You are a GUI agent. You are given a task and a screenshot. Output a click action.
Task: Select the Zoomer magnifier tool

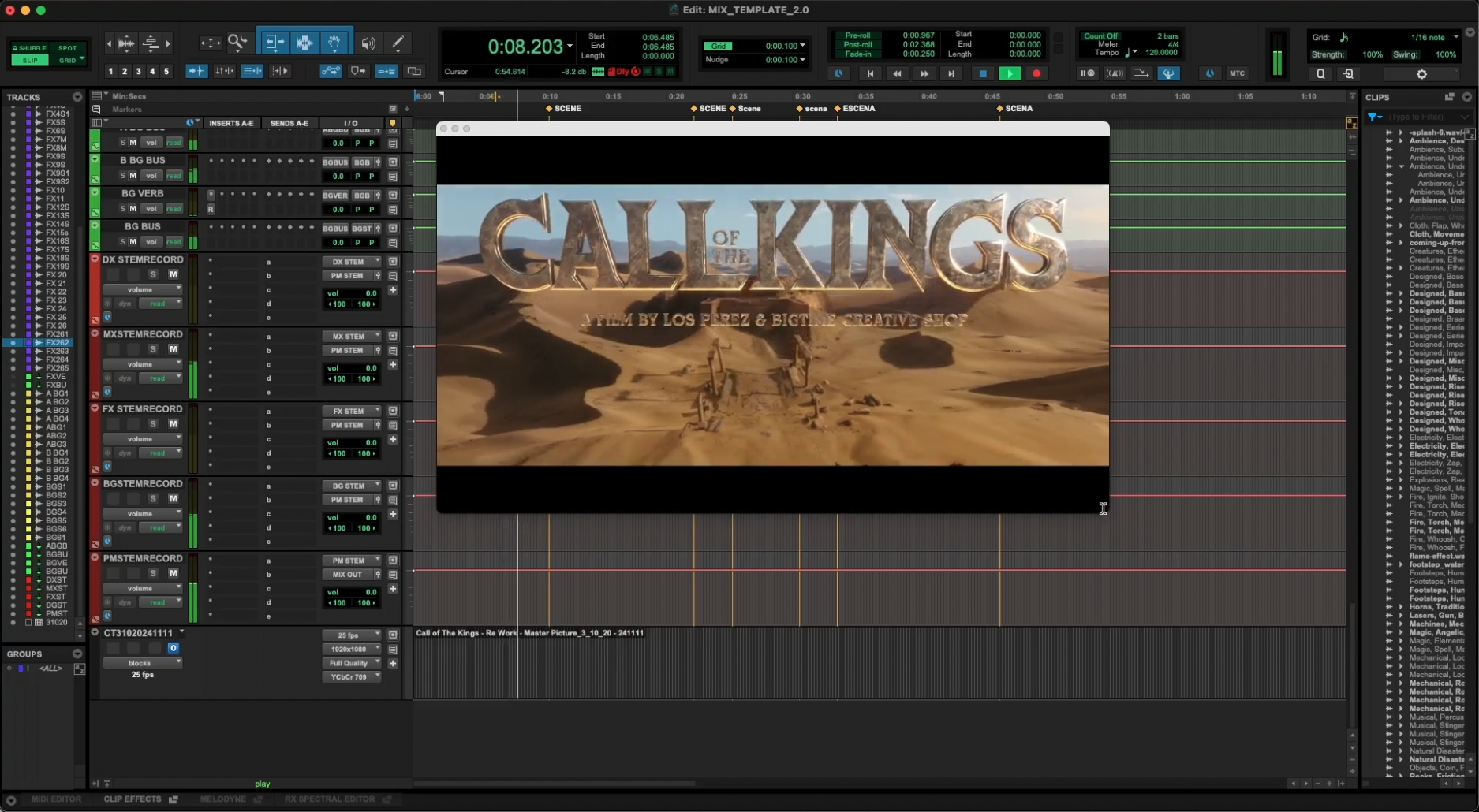[x=238, y=43]
